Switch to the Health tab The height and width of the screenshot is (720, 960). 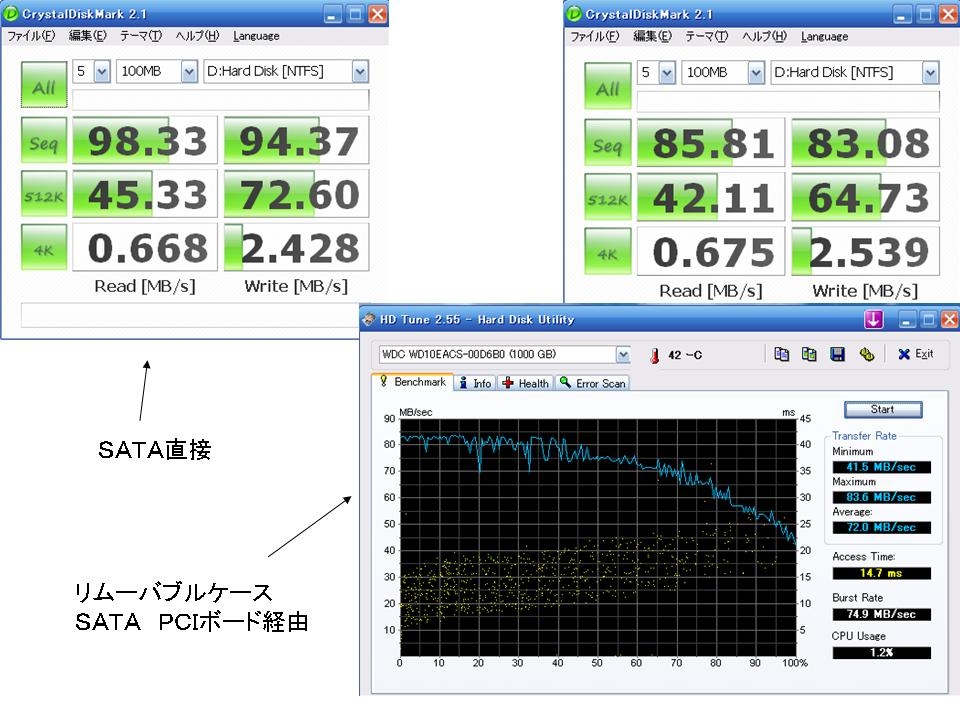coord(525,383)
